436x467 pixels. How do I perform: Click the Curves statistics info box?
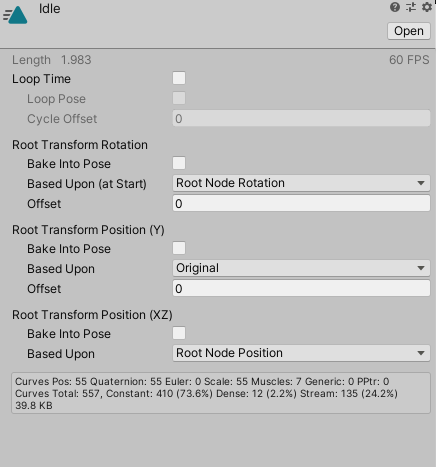pyautogui.click(x=221, y=393)
